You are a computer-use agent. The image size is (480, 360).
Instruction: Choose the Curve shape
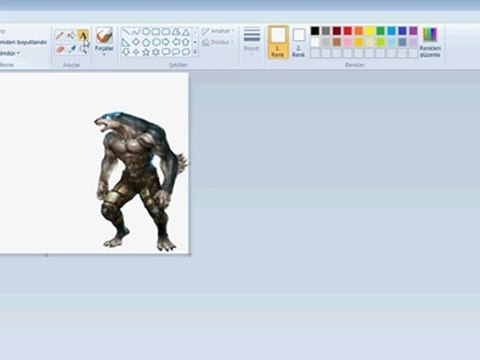pos(136,32)
